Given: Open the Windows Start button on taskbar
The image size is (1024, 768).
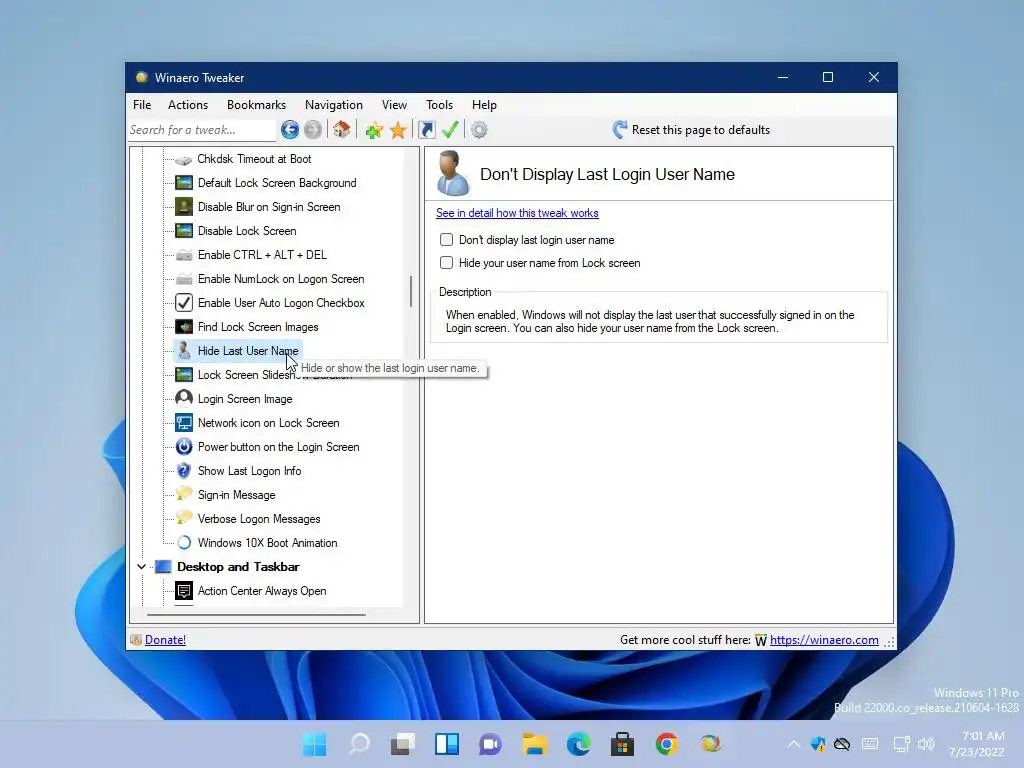Looking at the screenshot, I should (315, 744).
